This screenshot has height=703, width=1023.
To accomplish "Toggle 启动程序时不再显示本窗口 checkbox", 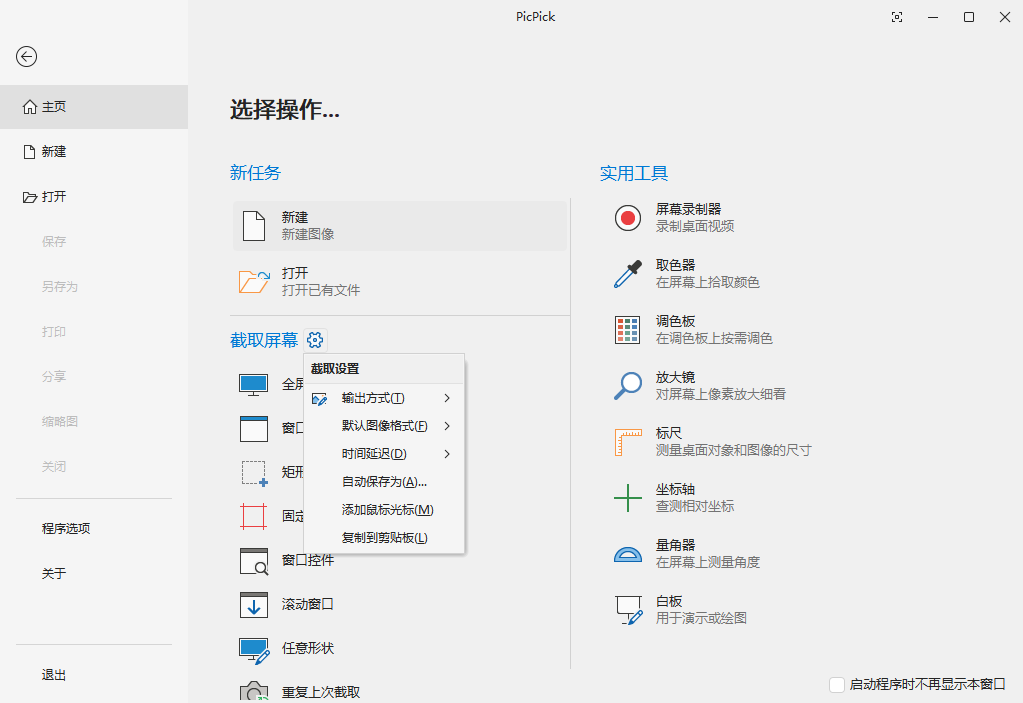I will (x=836, y=685).
